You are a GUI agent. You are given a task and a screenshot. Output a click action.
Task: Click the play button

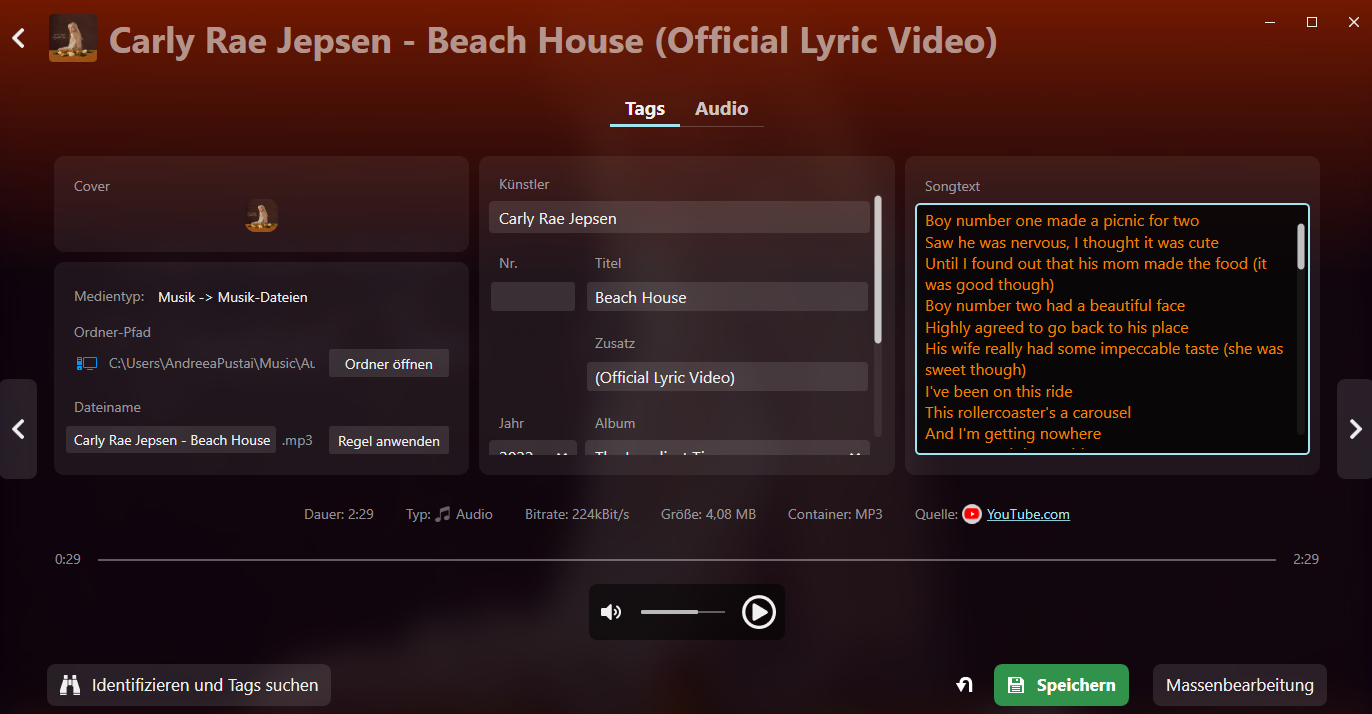coord(759,612)
